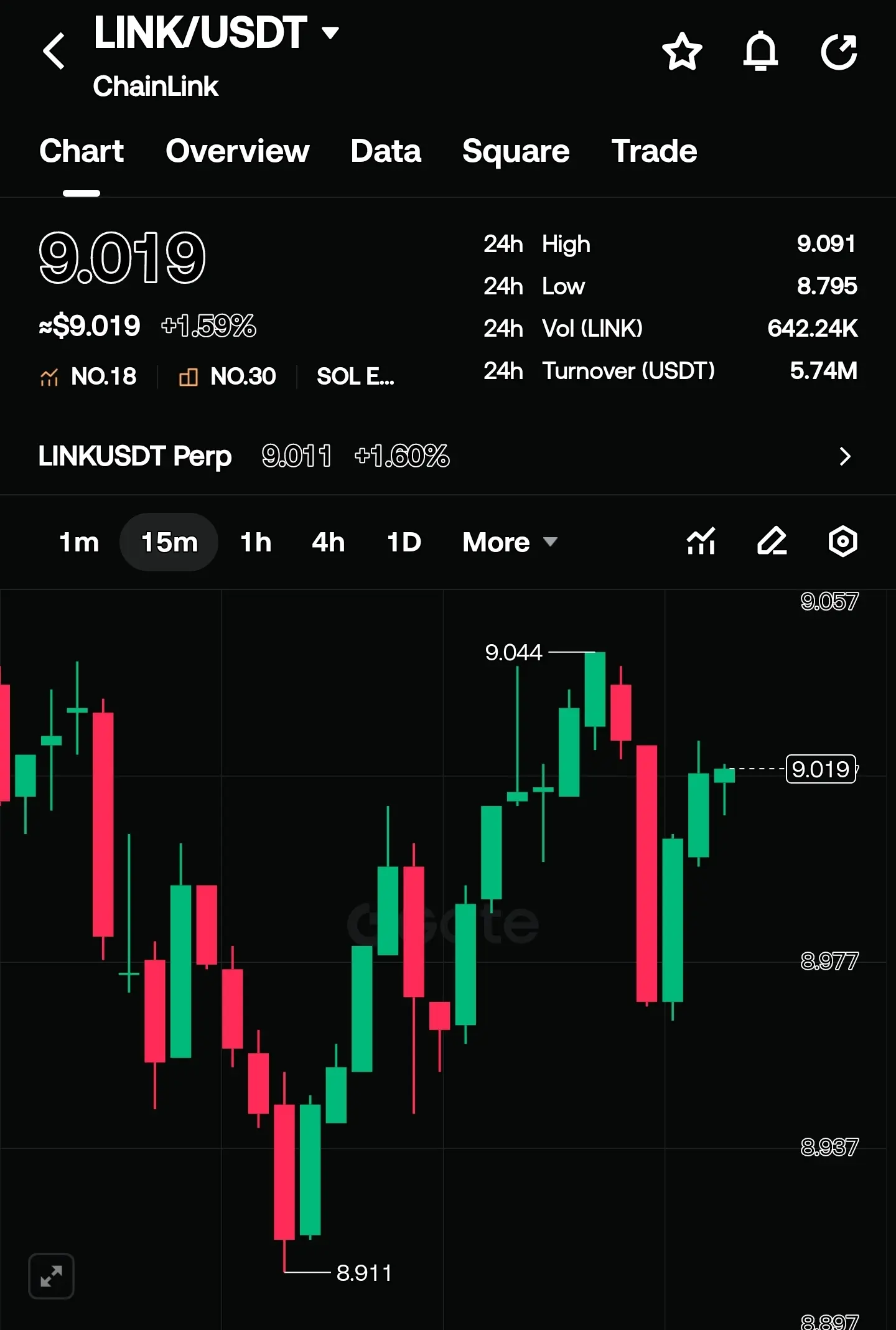Tap the ≈$9.019 USD equivalent

tap(90, 325)
